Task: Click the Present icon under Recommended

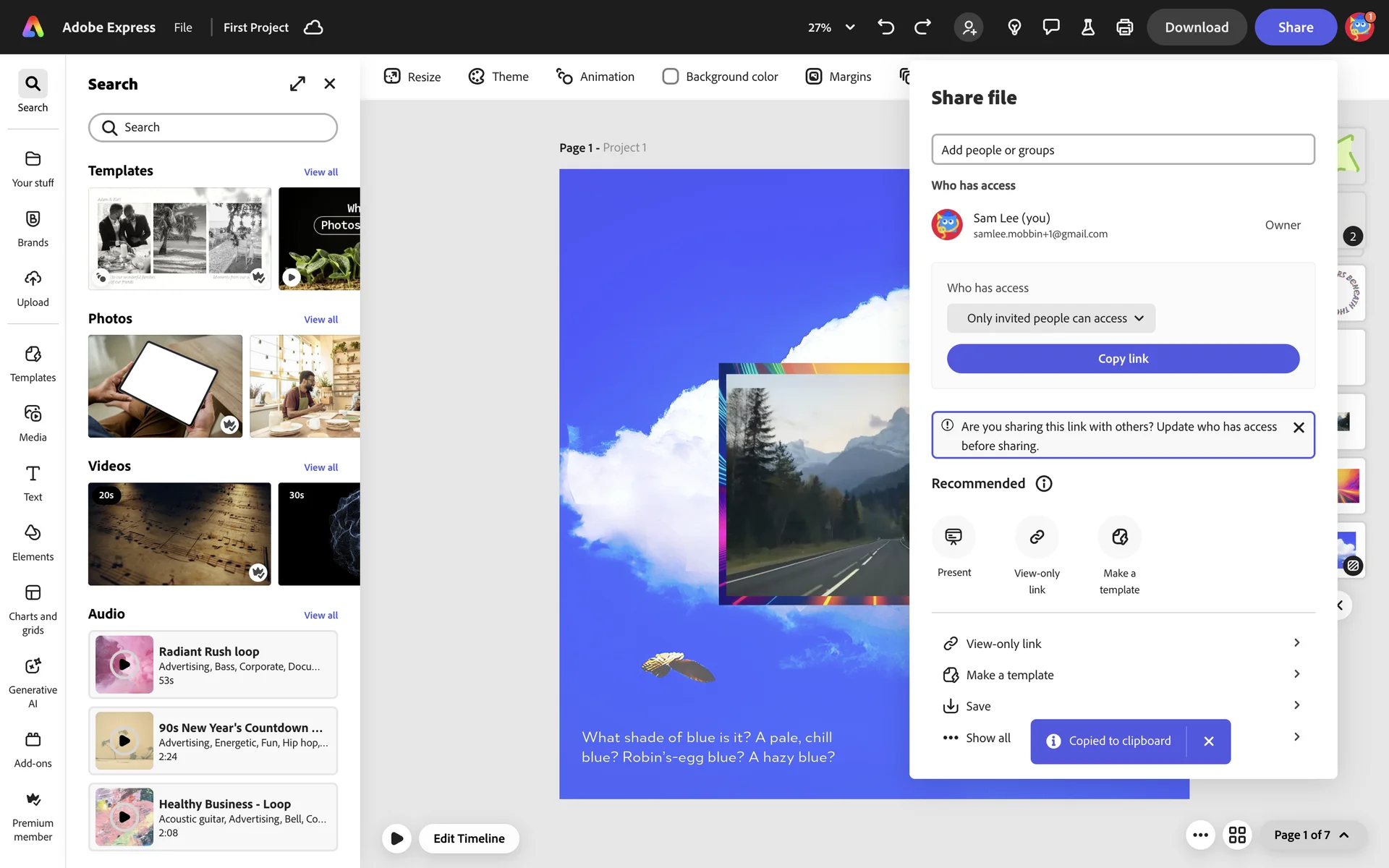Action: tap(953, 537)
